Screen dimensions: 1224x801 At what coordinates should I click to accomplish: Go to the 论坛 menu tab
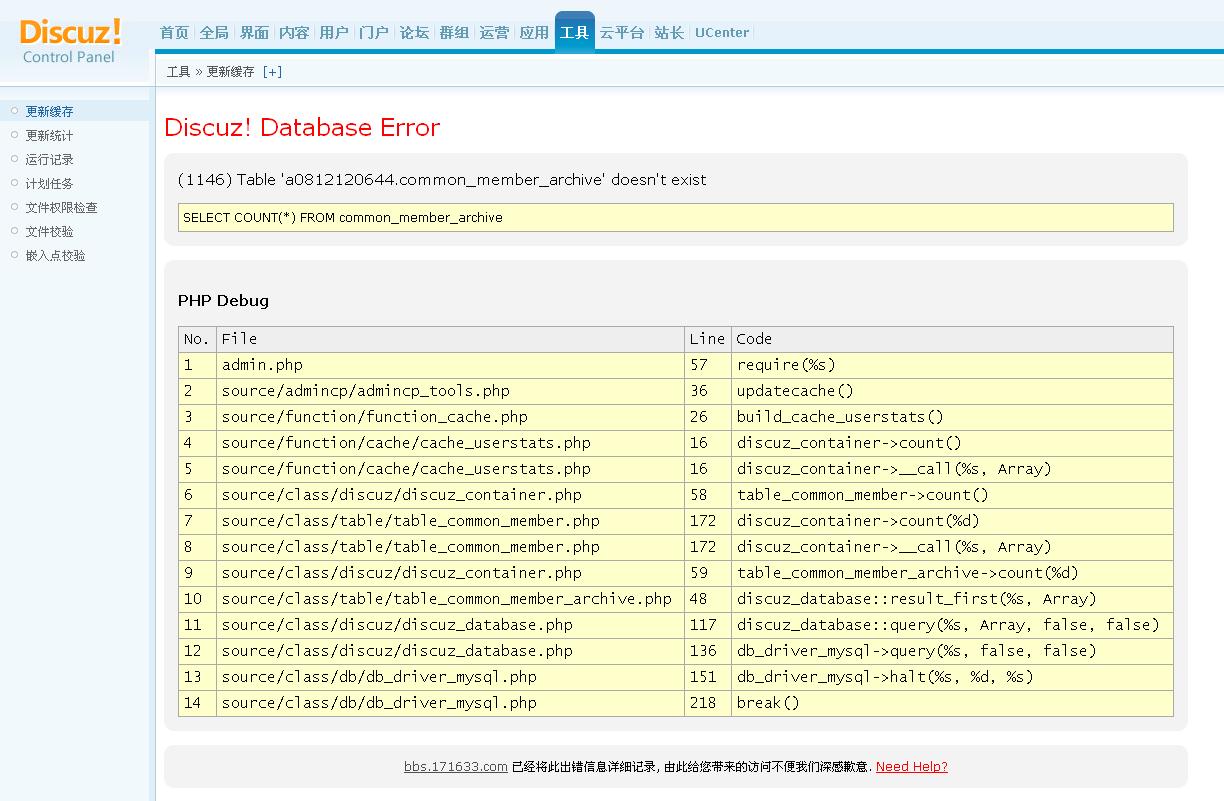point(414,33)
